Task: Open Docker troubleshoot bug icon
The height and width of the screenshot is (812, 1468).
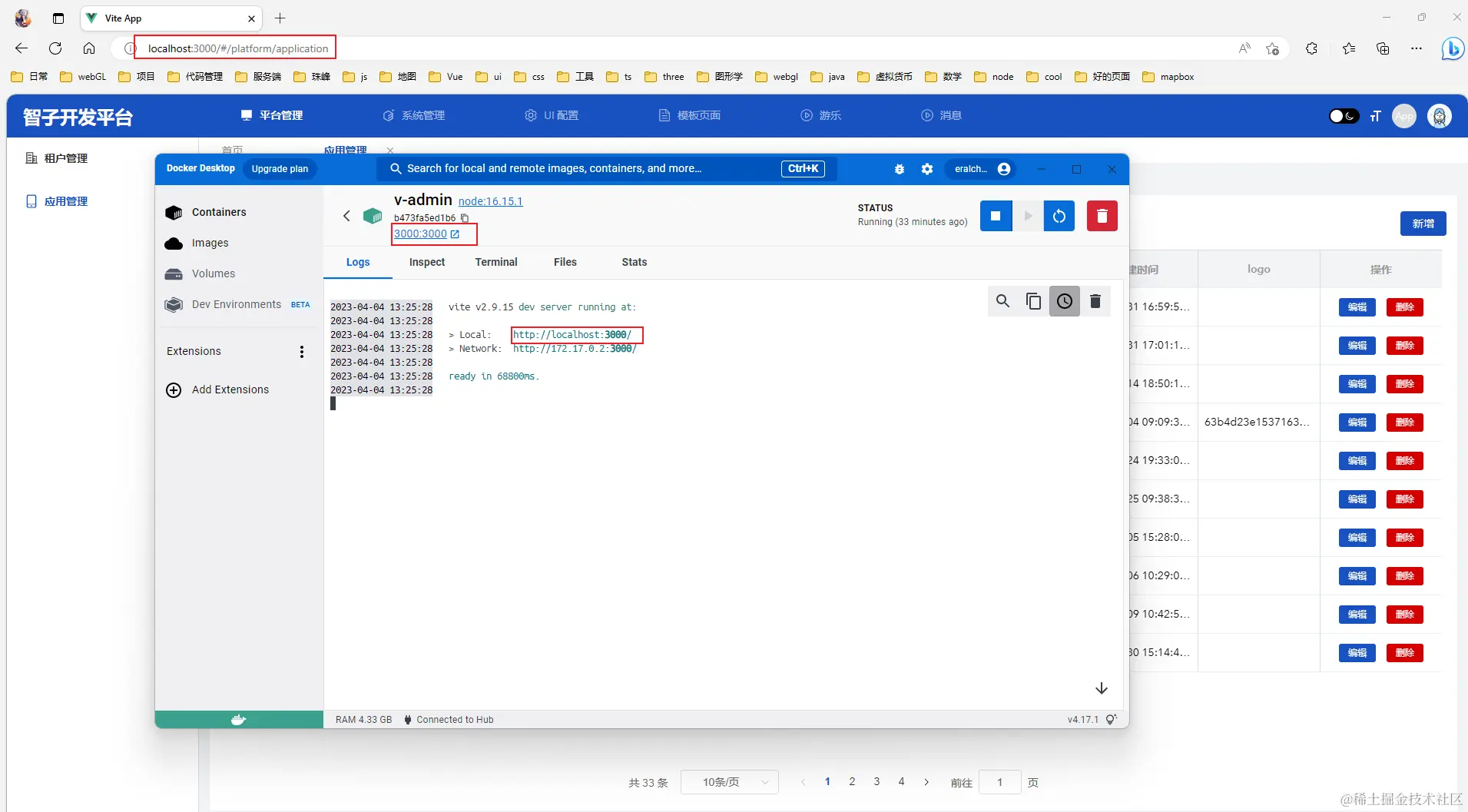Action: [900, 169]
